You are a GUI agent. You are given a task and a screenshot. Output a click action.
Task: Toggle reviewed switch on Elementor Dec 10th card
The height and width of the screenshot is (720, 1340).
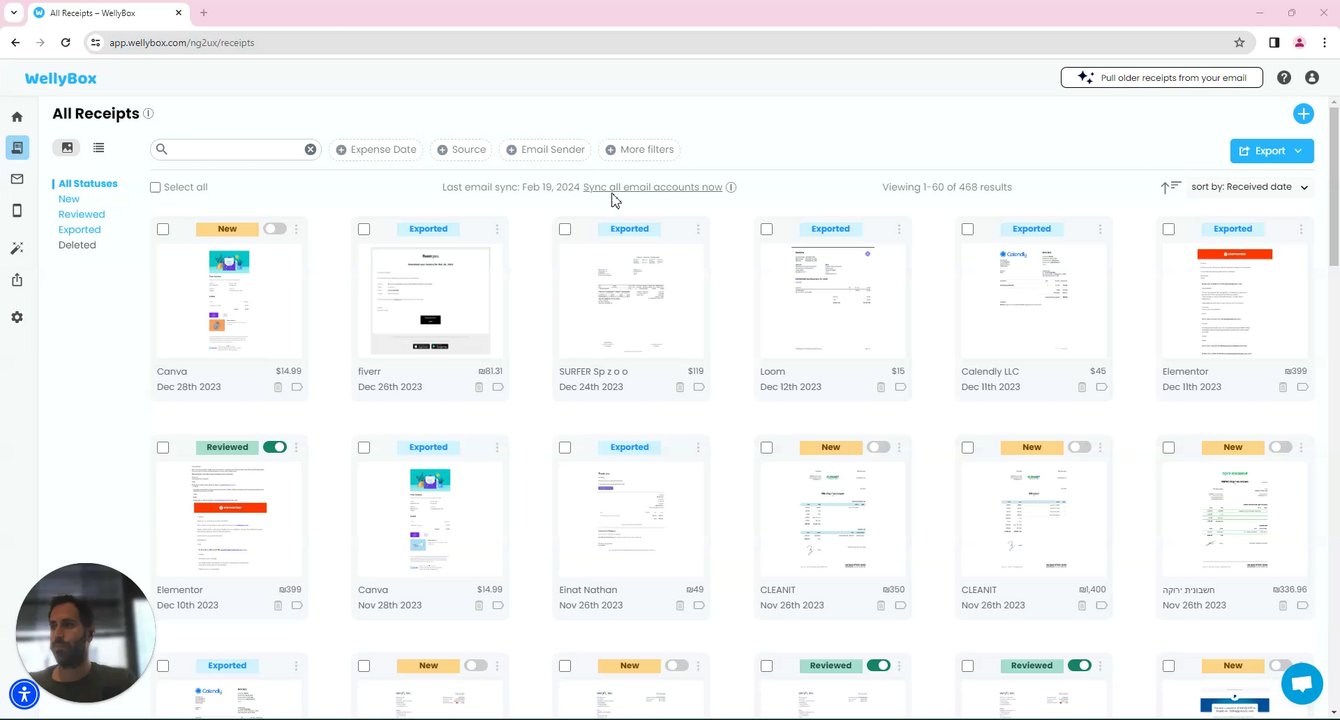pos(275,447)
